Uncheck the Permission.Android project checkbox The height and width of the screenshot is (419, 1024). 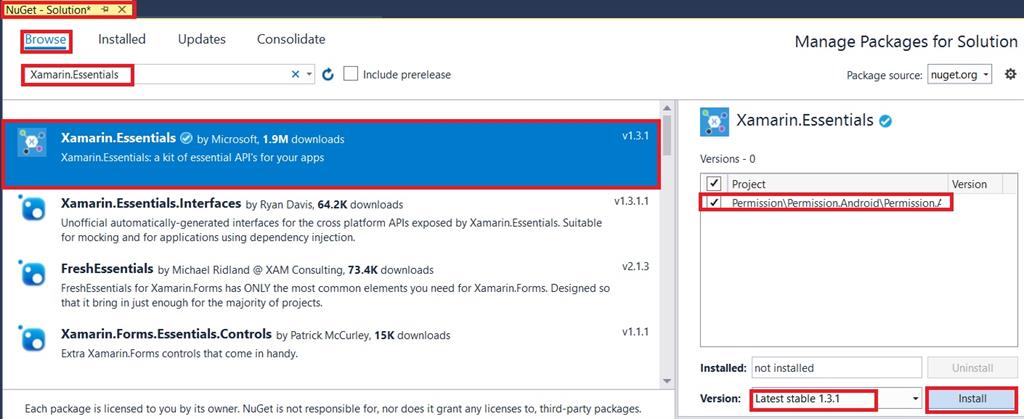point(714,202)
